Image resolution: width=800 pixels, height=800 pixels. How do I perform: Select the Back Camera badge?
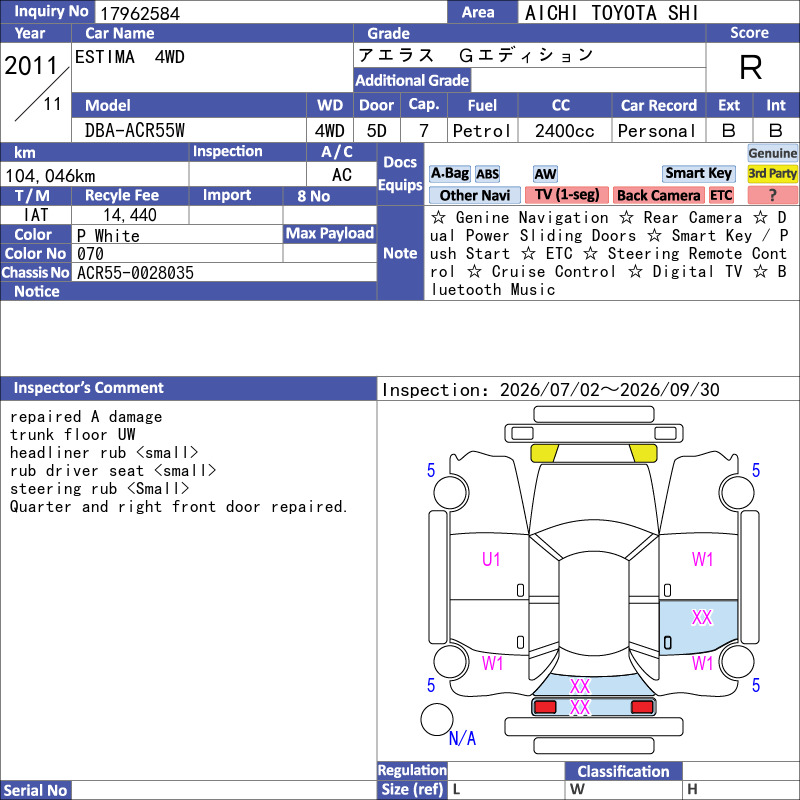658,195
